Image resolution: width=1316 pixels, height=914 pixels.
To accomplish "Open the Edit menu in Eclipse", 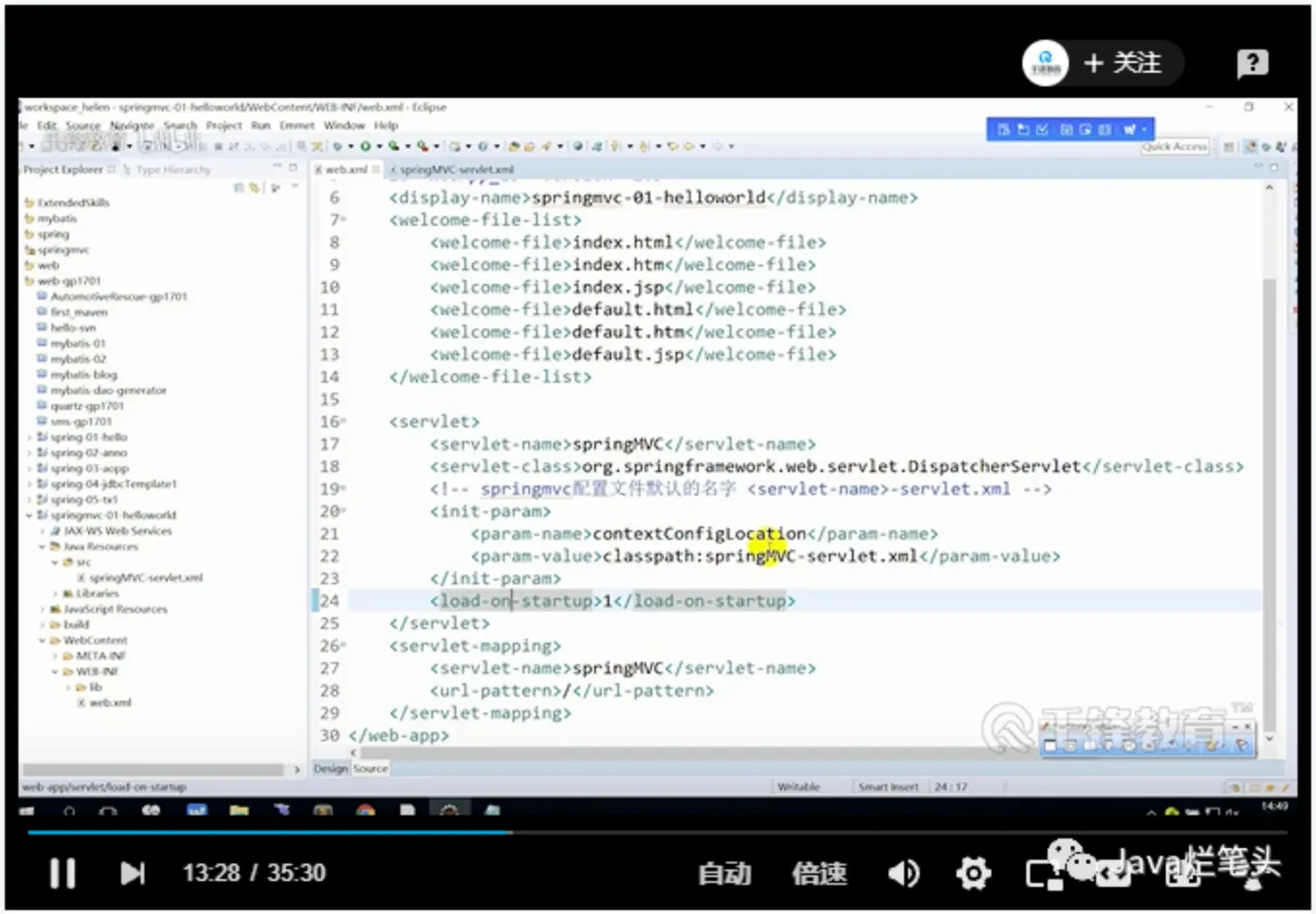I will click(x=47, y=125).
